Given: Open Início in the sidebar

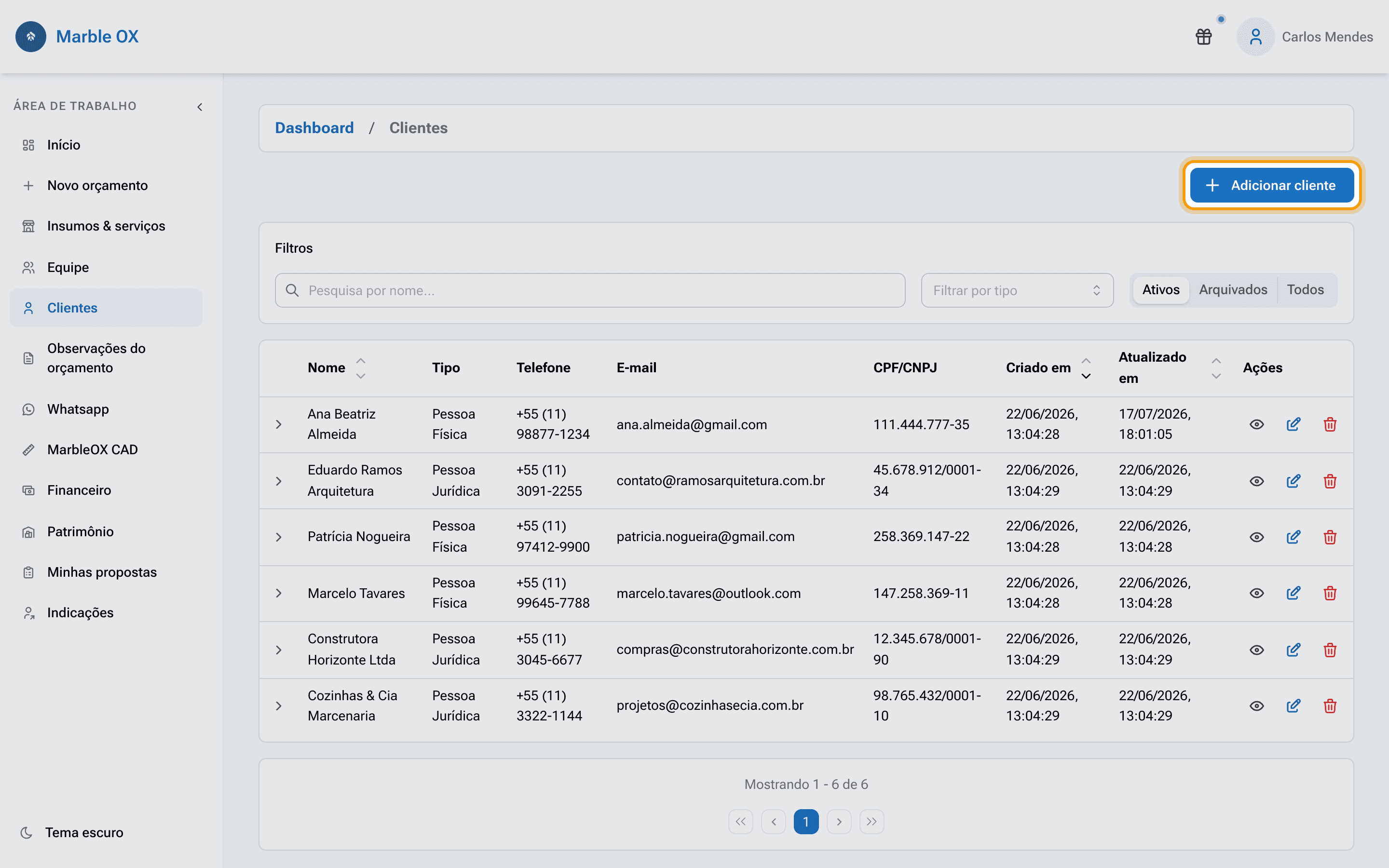Looking at the screenshot, I should tap(106, 145).
